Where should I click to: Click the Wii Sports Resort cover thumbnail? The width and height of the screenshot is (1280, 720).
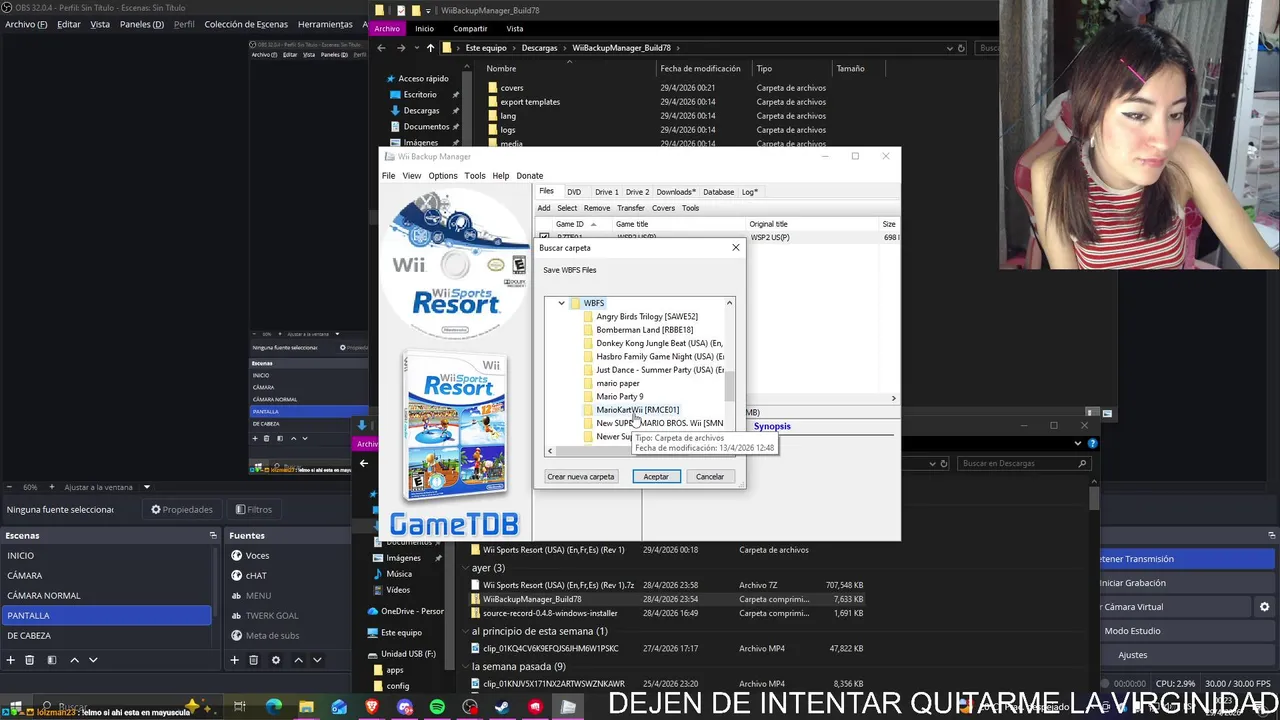coord(455,428)
